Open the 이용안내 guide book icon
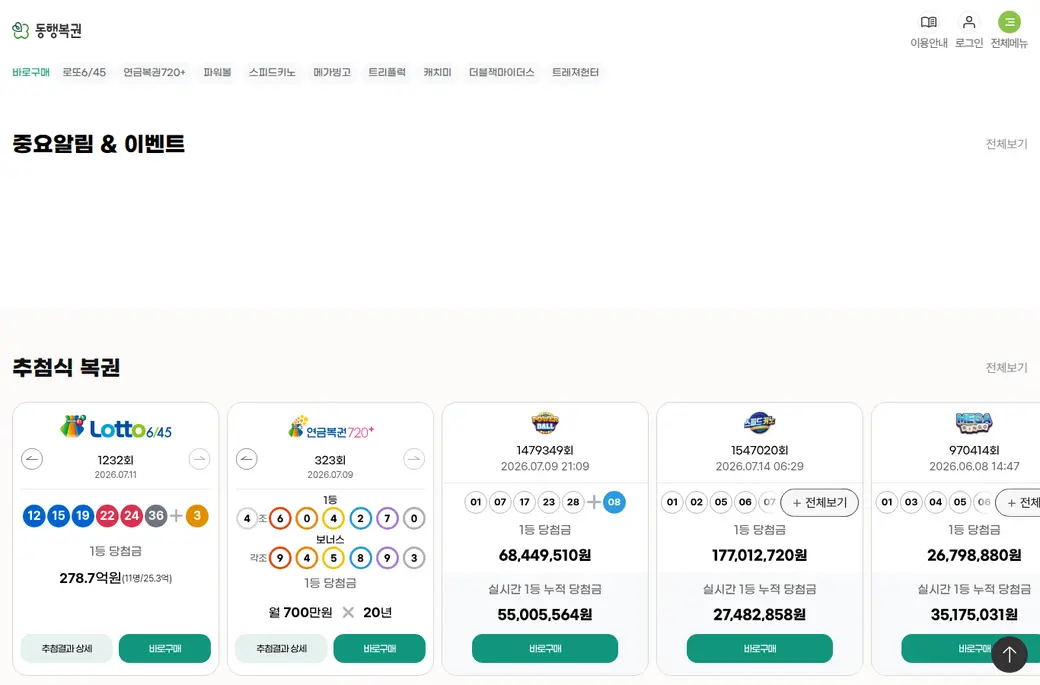Image resolution: width=1040 pixels, height=685 pixels. click(x=929, y=23)
